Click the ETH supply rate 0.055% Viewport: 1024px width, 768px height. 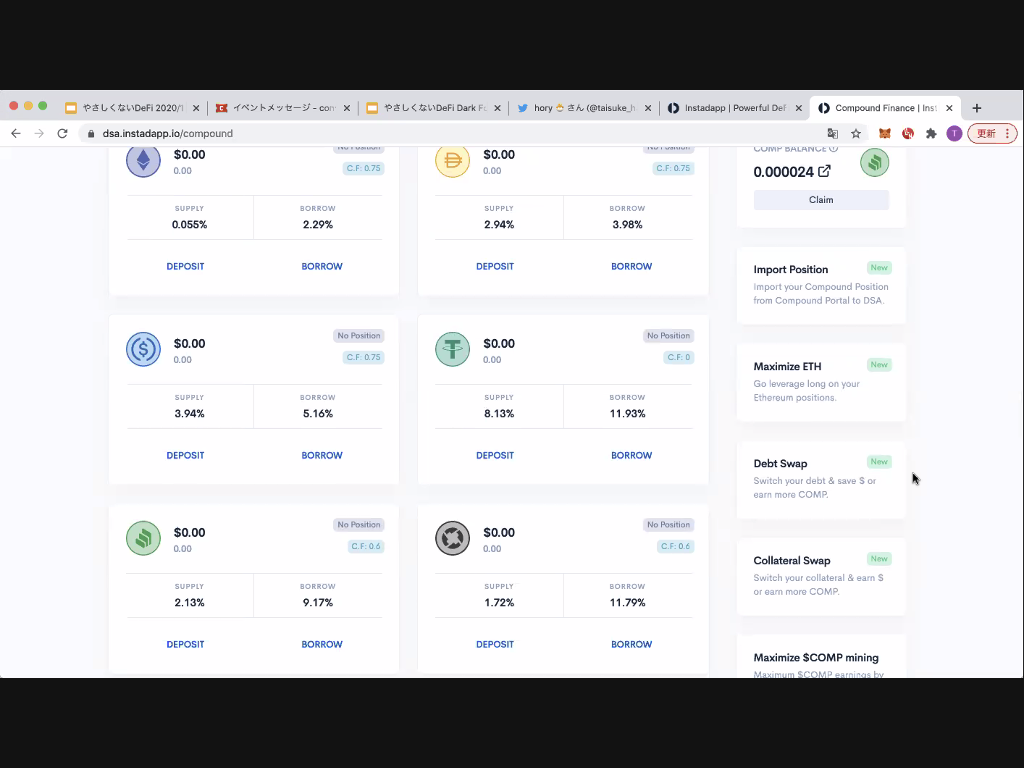point(189,225)
